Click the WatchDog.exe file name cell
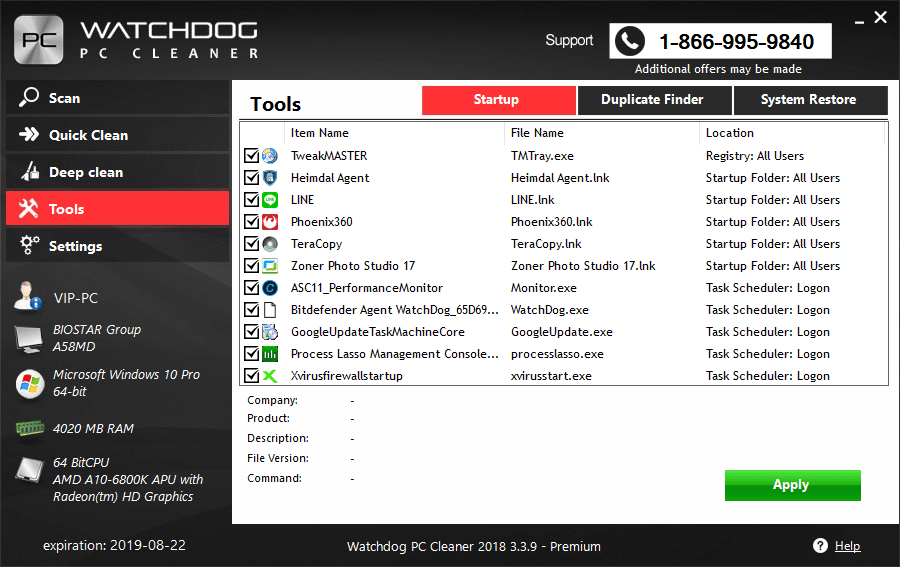The image size is (900, 567). point(550,310)
